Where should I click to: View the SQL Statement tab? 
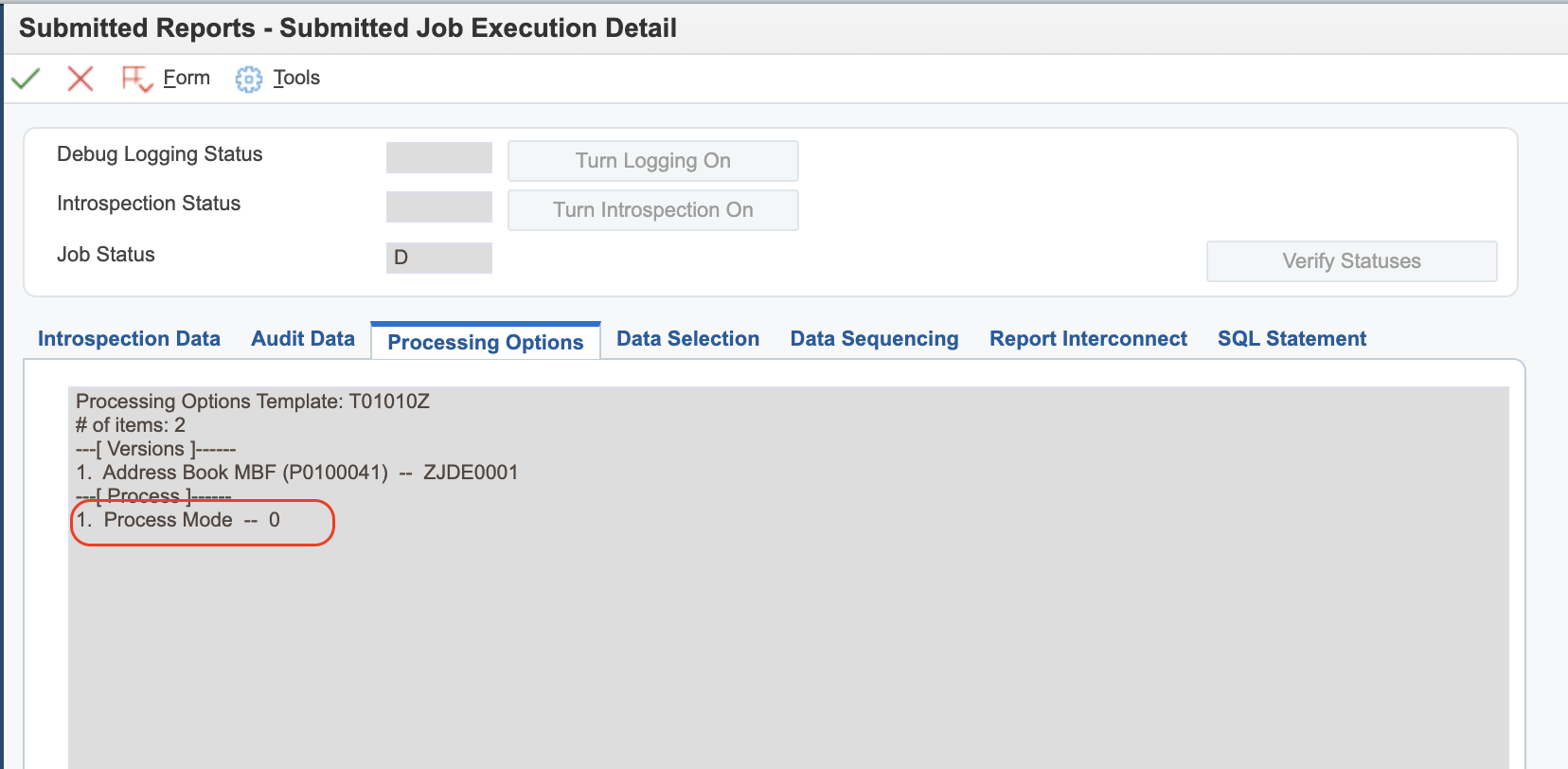coord(1292,339)
